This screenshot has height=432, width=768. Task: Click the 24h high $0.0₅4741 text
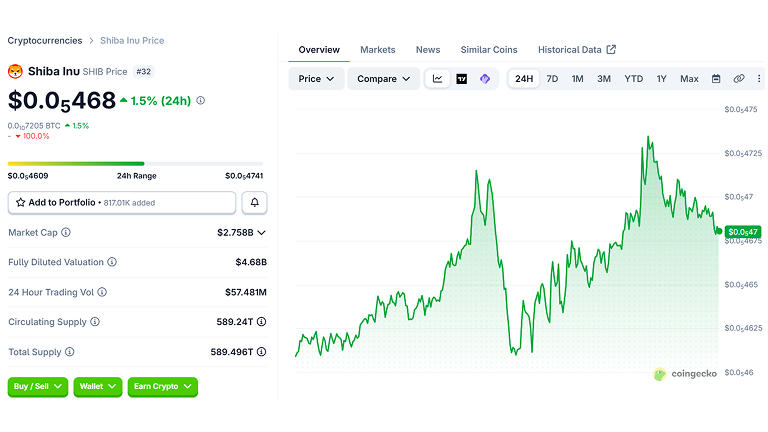244,176
